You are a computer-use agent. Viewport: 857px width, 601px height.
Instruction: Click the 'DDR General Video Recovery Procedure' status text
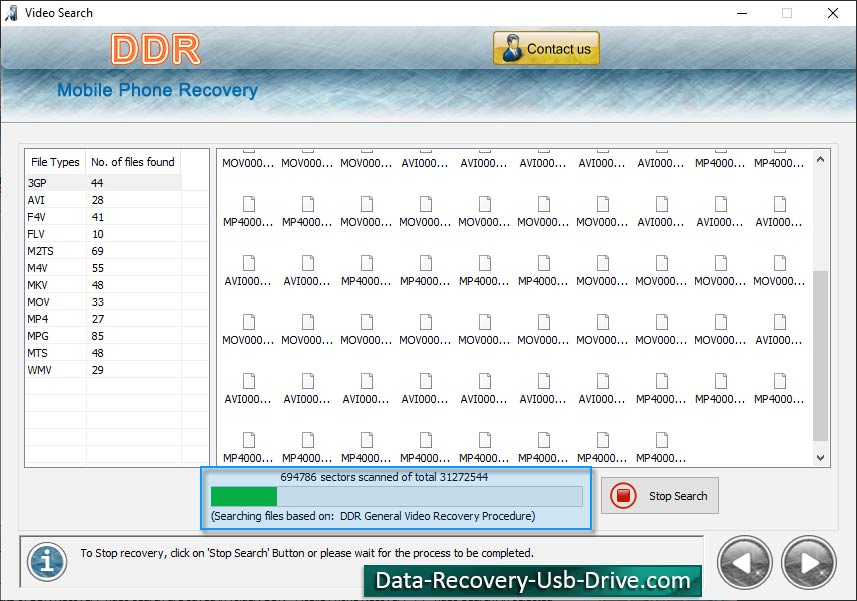tap(437, 516)
